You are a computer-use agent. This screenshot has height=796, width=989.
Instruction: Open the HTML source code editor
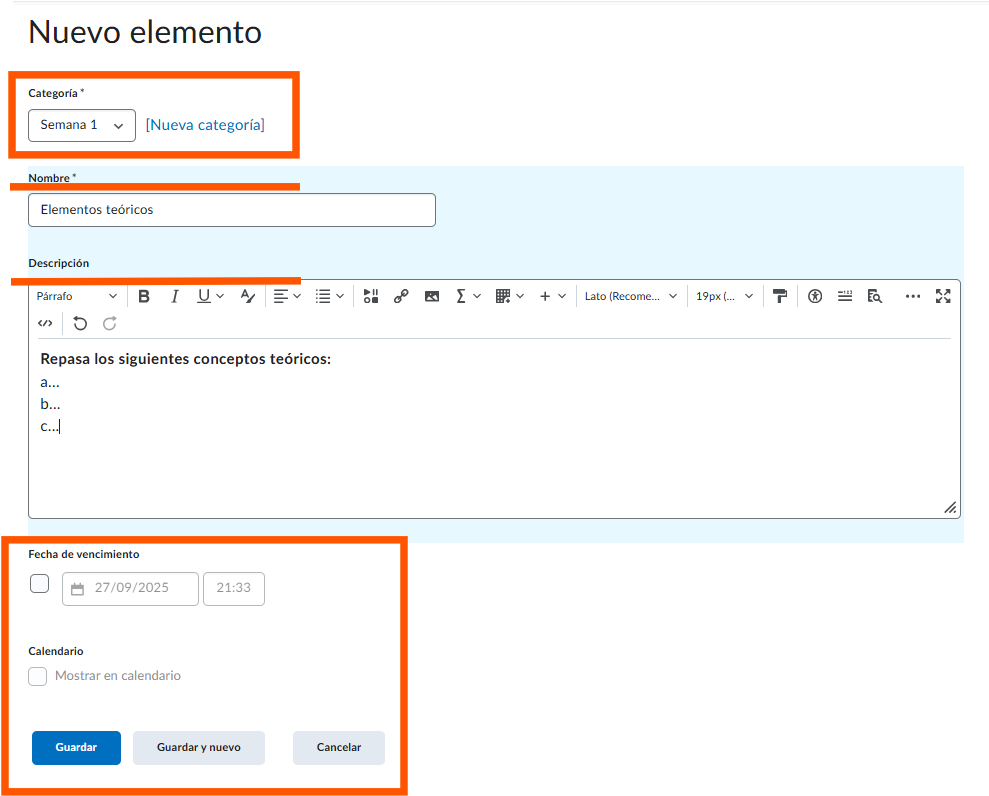click(45, 323)
